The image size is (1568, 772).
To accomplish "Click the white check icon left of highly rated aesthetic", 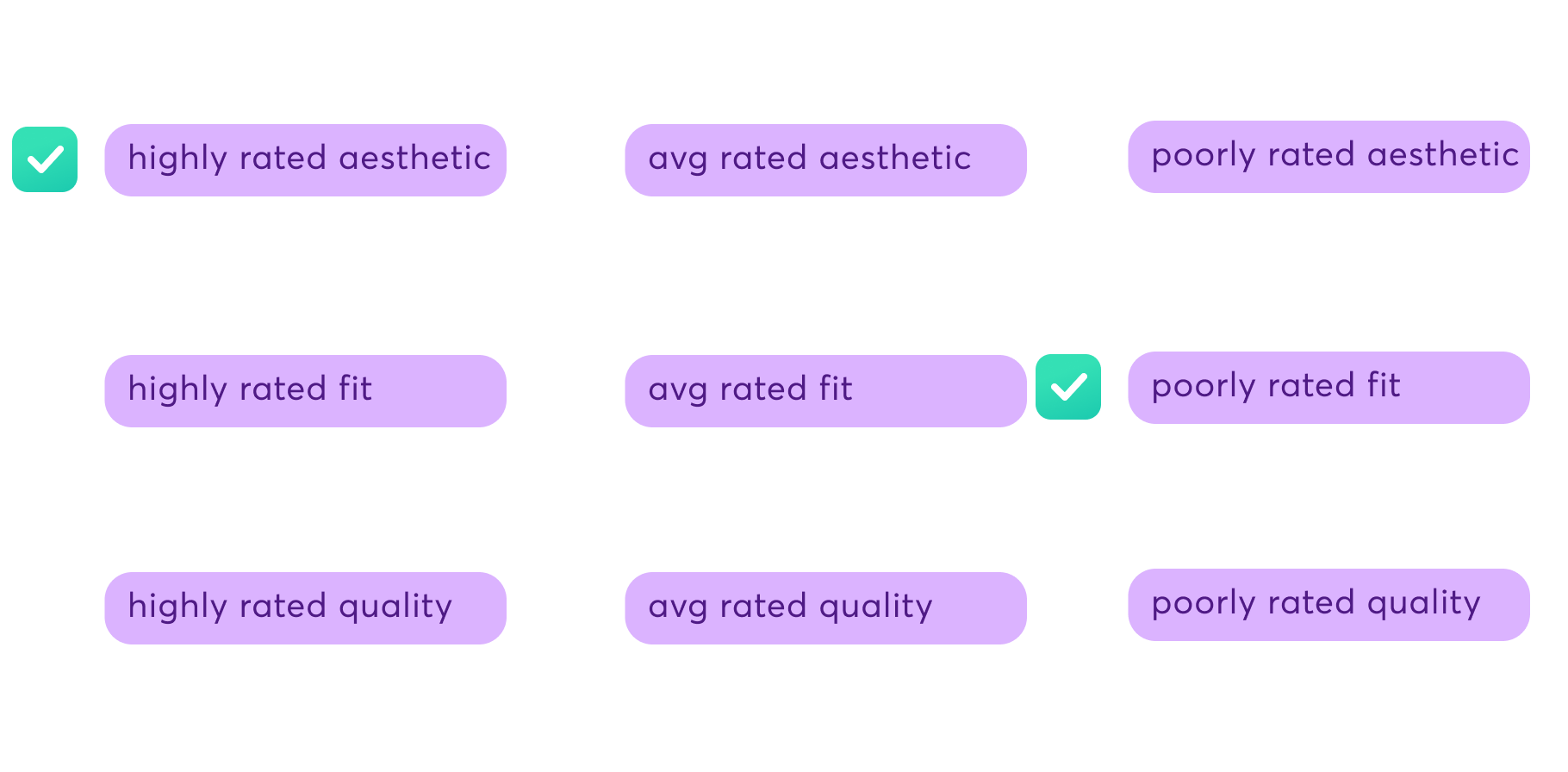I will tap(45, 159).
